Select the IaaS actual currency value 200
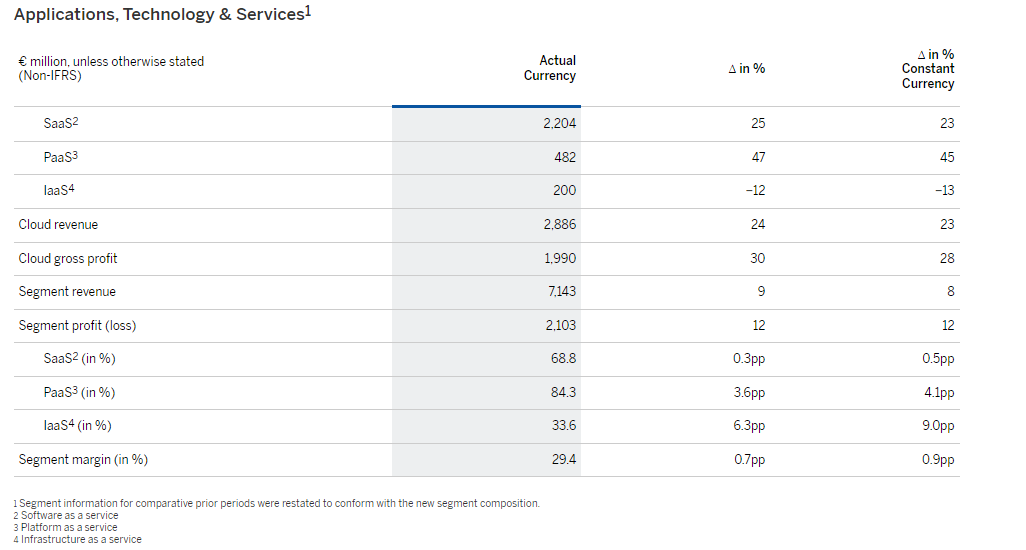 [x=564, y=191]
